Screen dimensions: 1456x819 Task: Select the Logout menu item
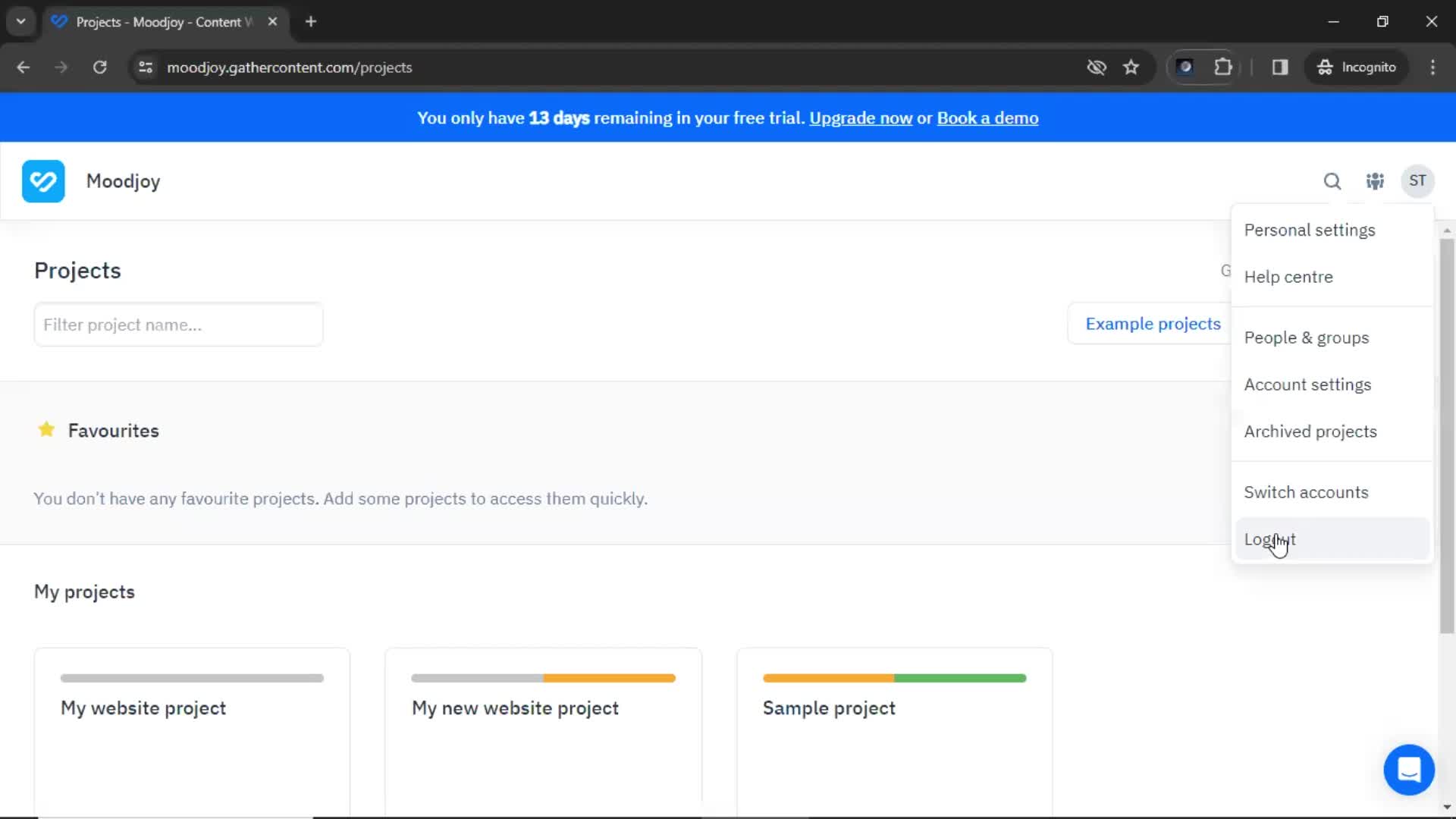(1269, 539)
